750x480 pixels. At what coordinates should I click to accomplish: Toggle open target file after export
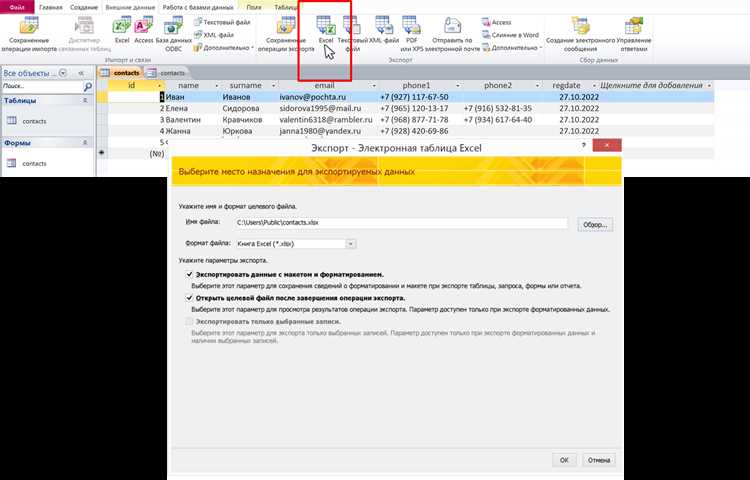(x=189, y=298)
